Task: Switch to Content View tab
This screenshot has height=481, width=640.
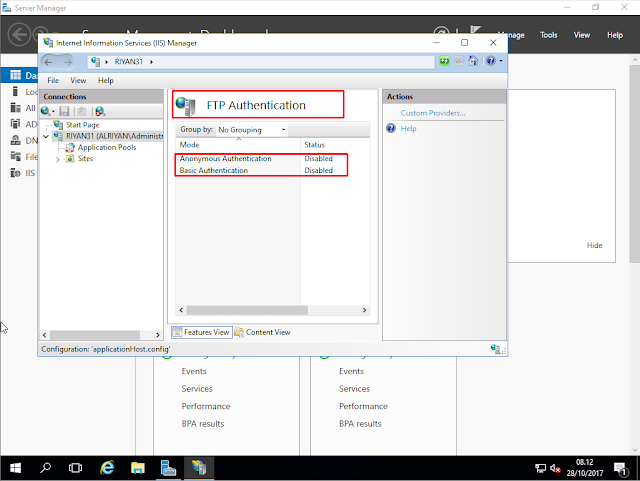Action: pos(263,332)
